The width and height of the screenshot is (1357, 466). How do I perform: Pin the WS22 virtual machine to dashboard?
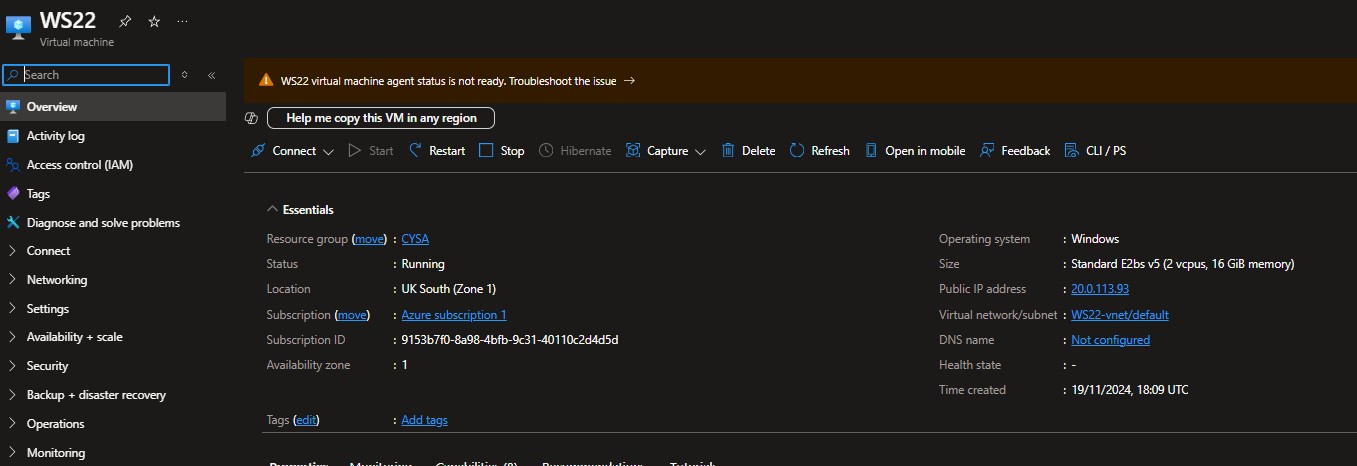125,21
